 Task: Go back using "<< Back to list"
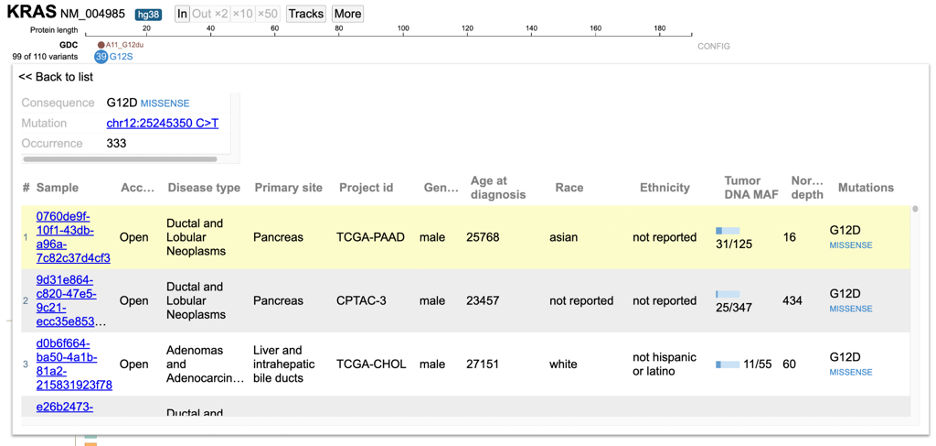pos(56,77)
